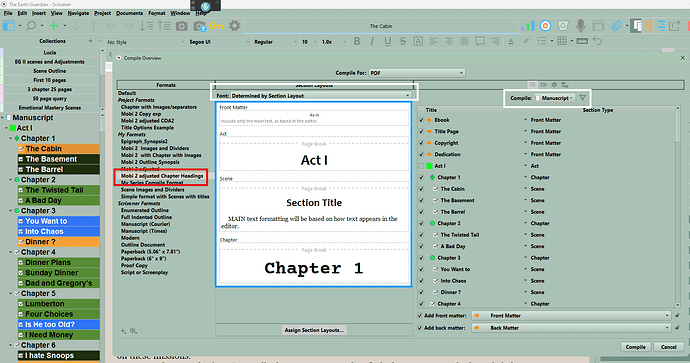Screen dimensions: 690x363
Task: Select Mobi 2 adjusted Chapter Headings format
Action: click(x=162, y=176)
